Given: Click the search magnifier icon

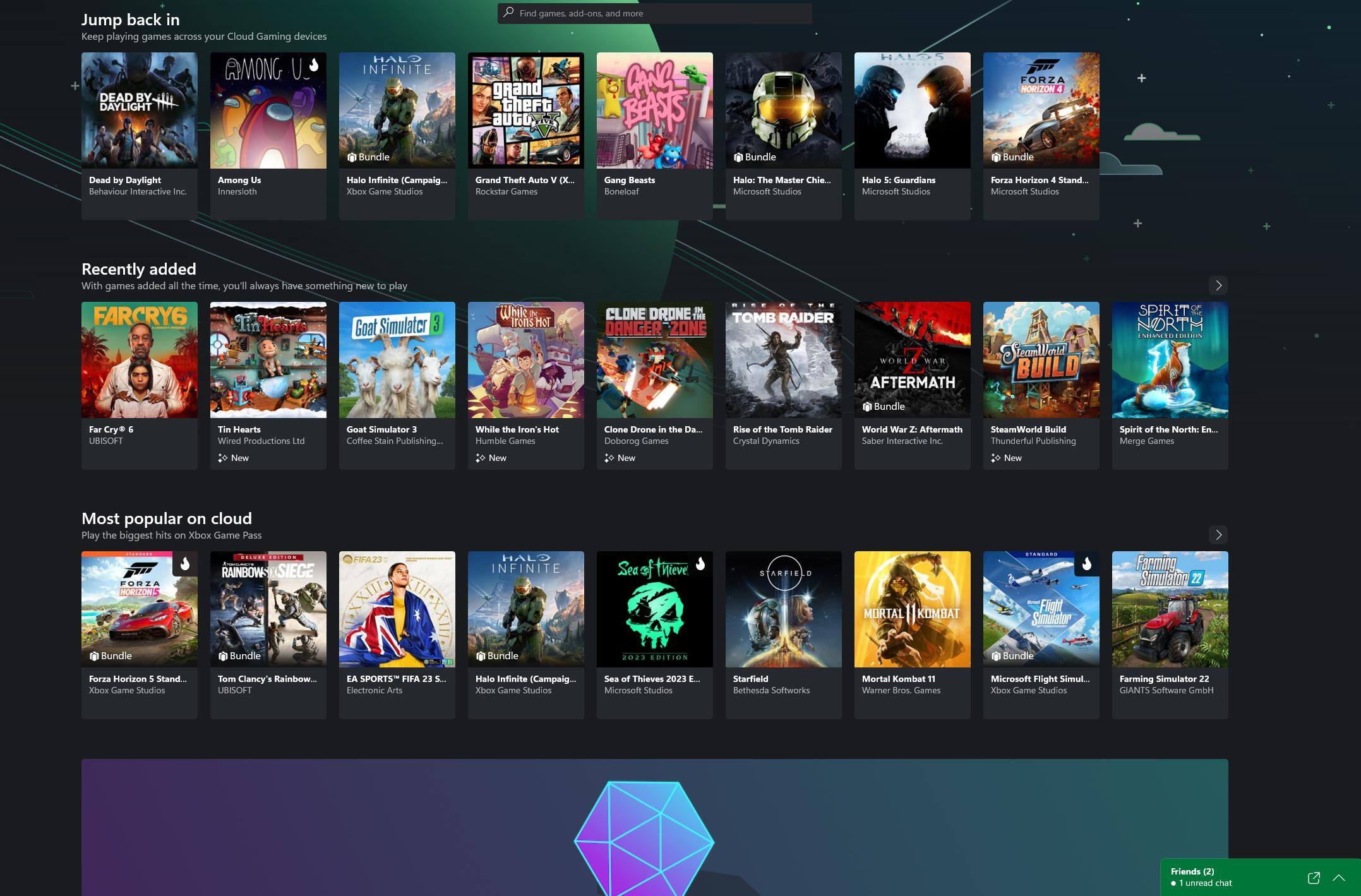Looking at the screenshot, I should click(508, 13).
